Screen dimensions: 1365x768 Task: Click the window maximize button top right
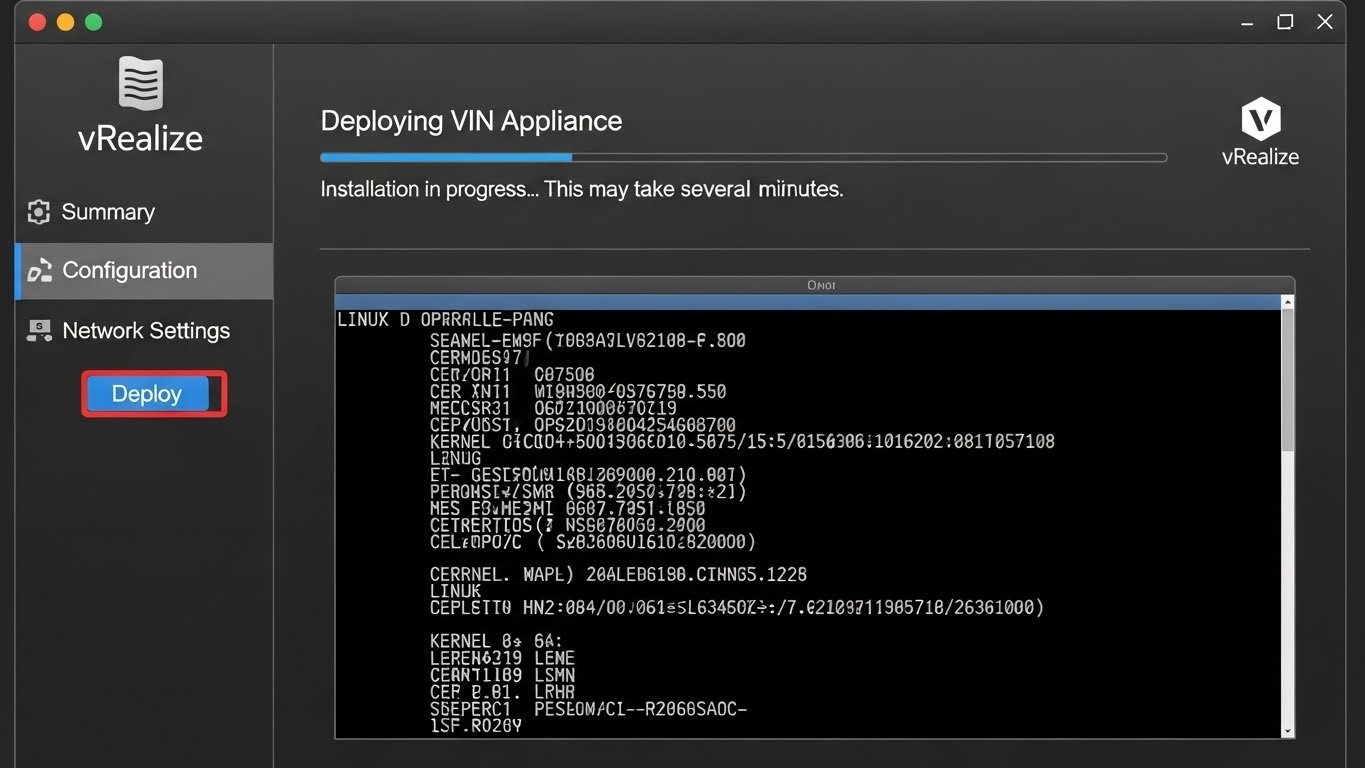point(1285,21)
